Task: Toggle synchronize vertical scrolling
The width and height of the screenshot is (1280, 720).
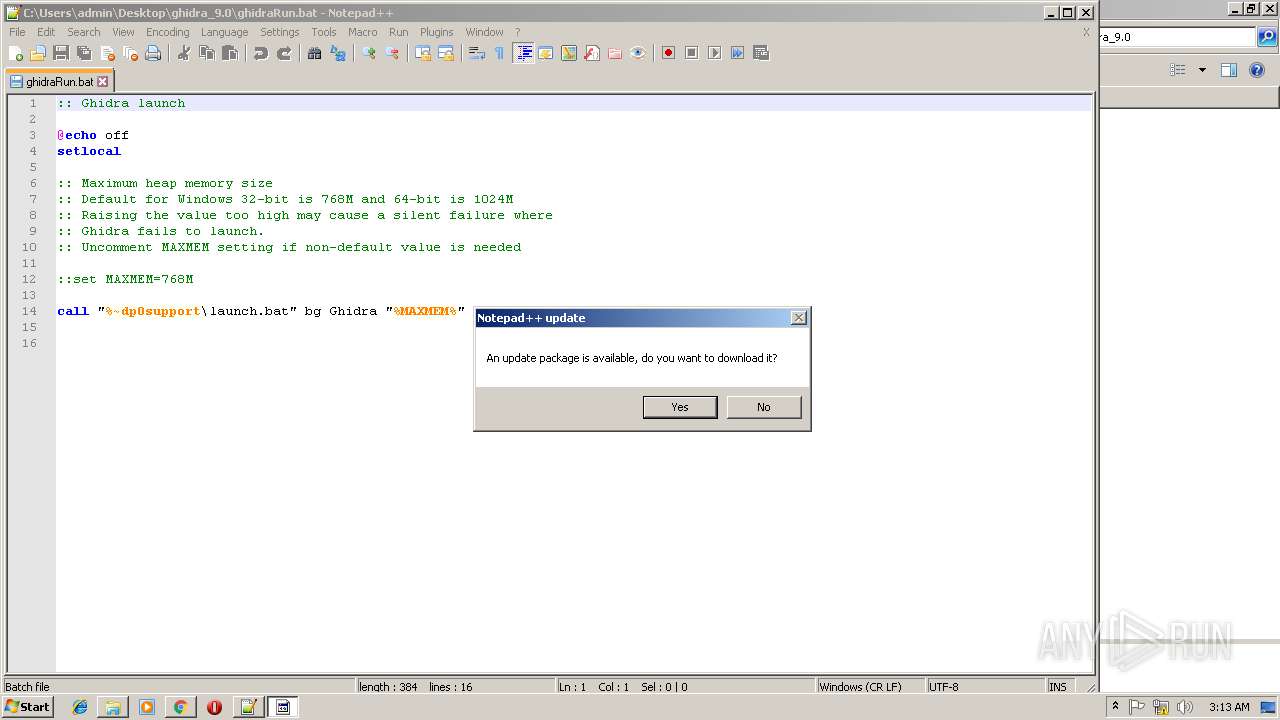Action: pos(423,53)
